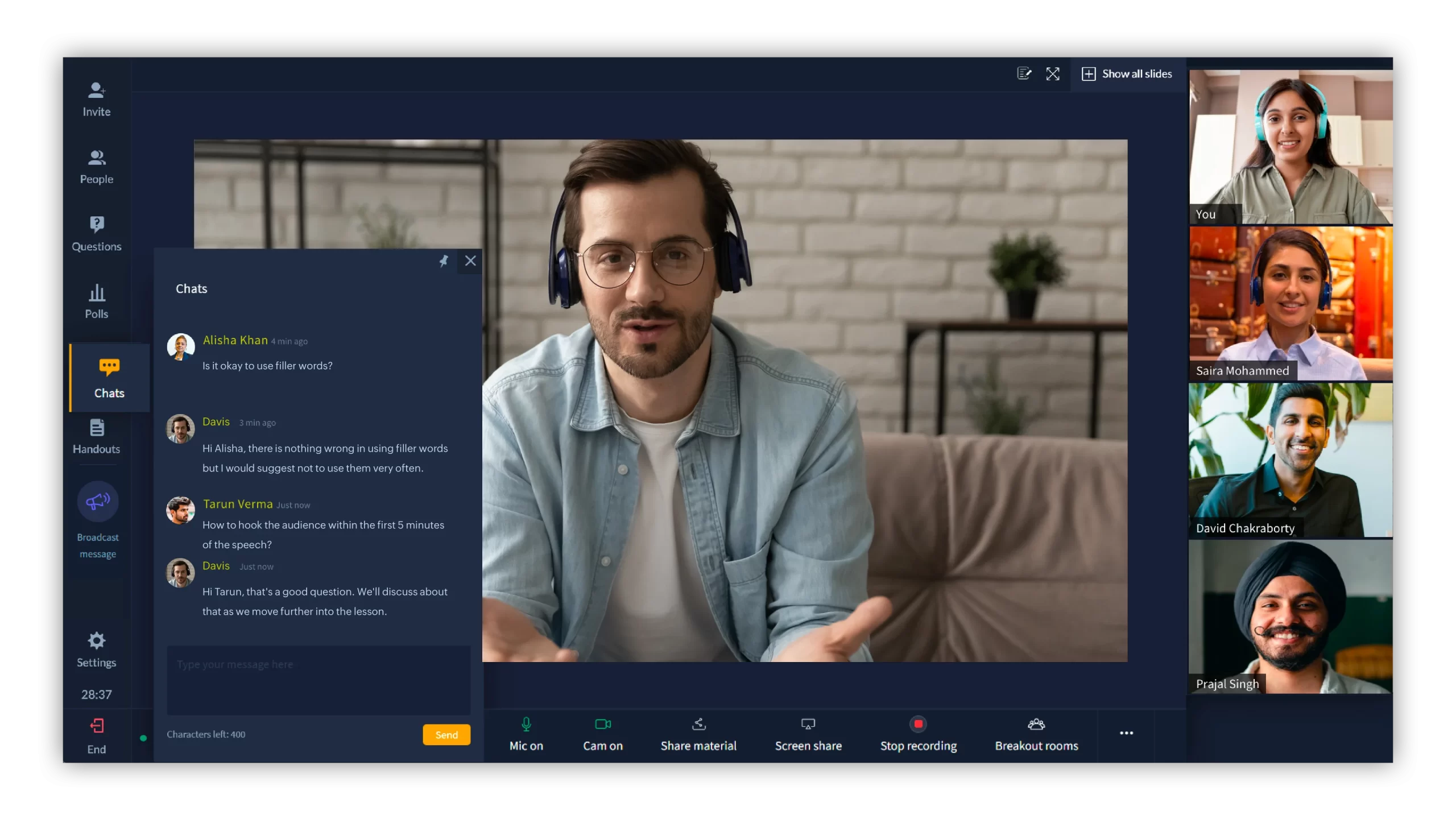
Task: Click Send message button
Action: pos(446,734)
